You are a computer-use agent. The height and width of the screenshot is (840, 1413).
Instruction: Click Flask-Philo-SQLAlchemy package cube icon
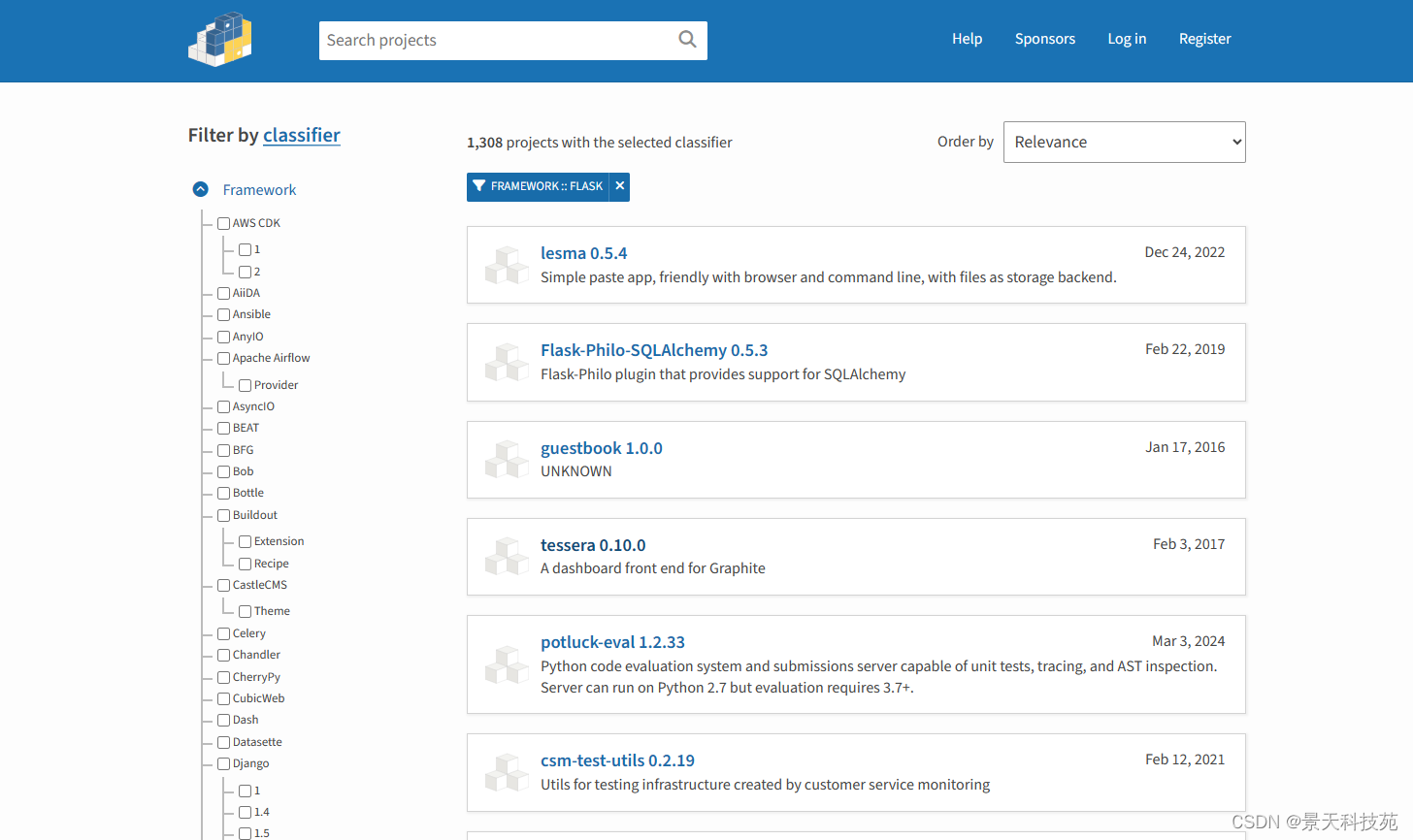point(507,362)
